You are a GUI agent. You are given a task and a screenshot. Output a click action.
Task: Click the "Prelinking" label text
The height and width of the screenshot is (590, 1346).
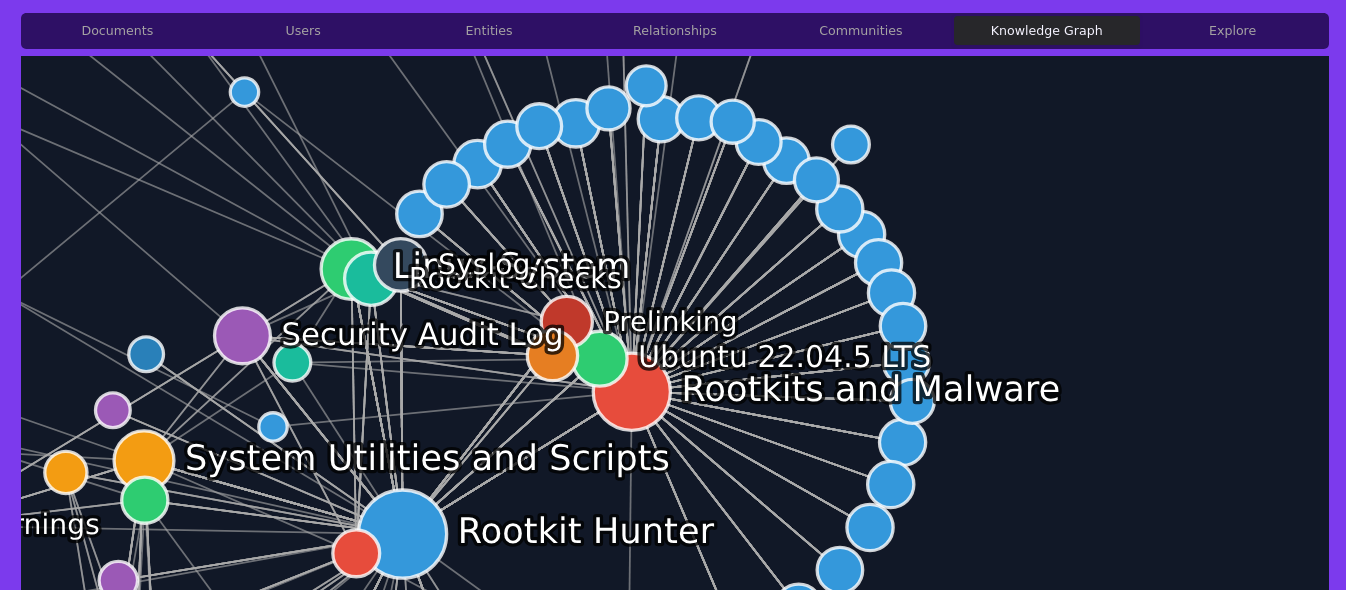click(x=670, y=322)
